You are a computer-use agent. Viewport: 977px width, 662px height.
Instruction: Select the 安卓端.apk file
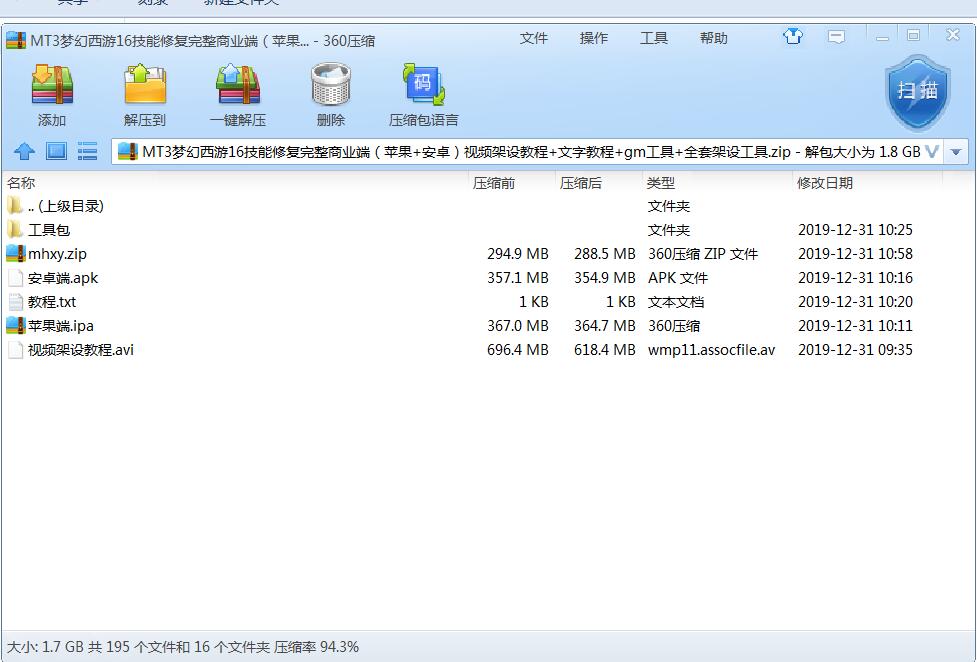[62, 278]
